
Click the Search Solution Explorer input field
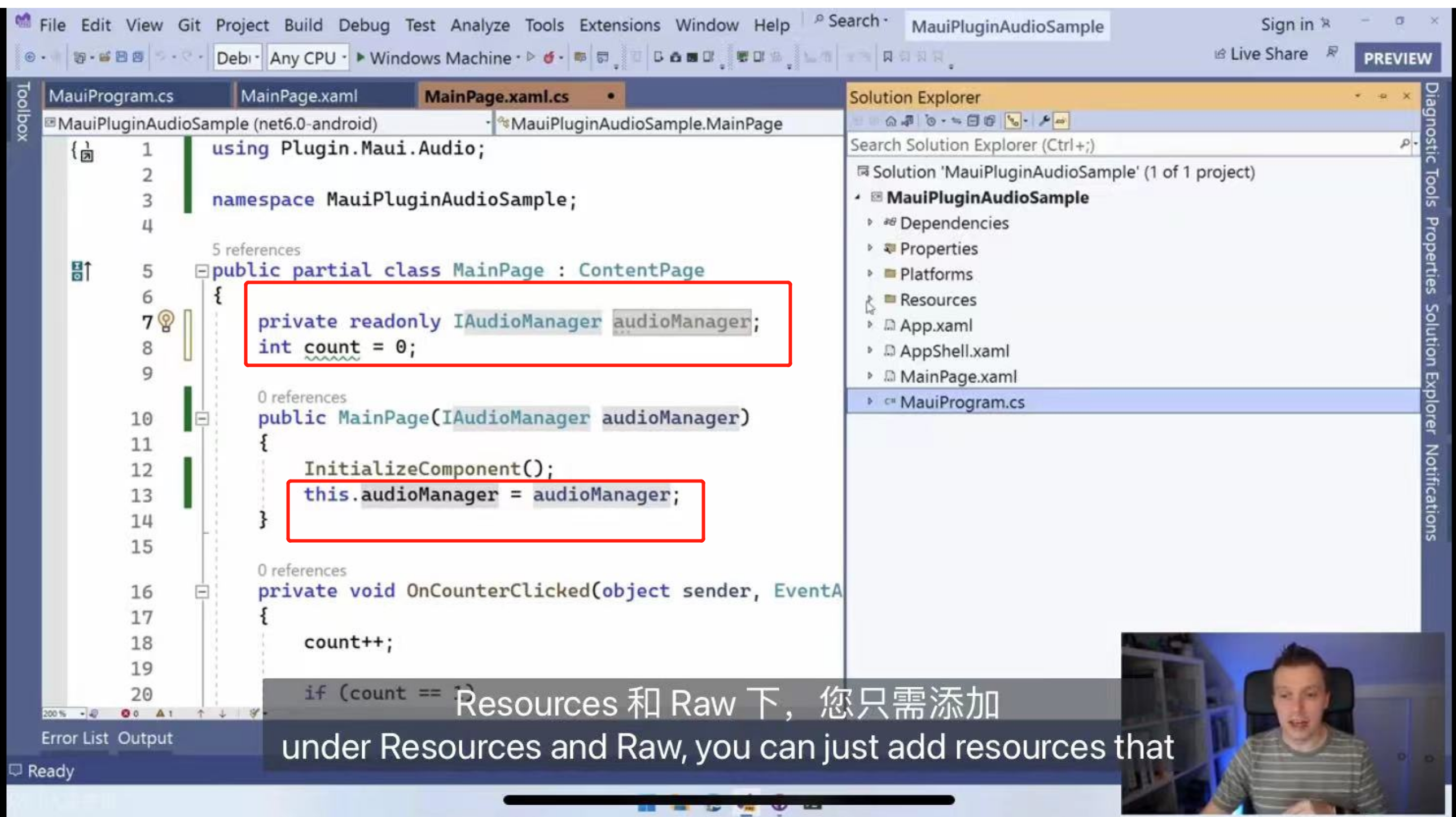click(x=1125, y=144)
